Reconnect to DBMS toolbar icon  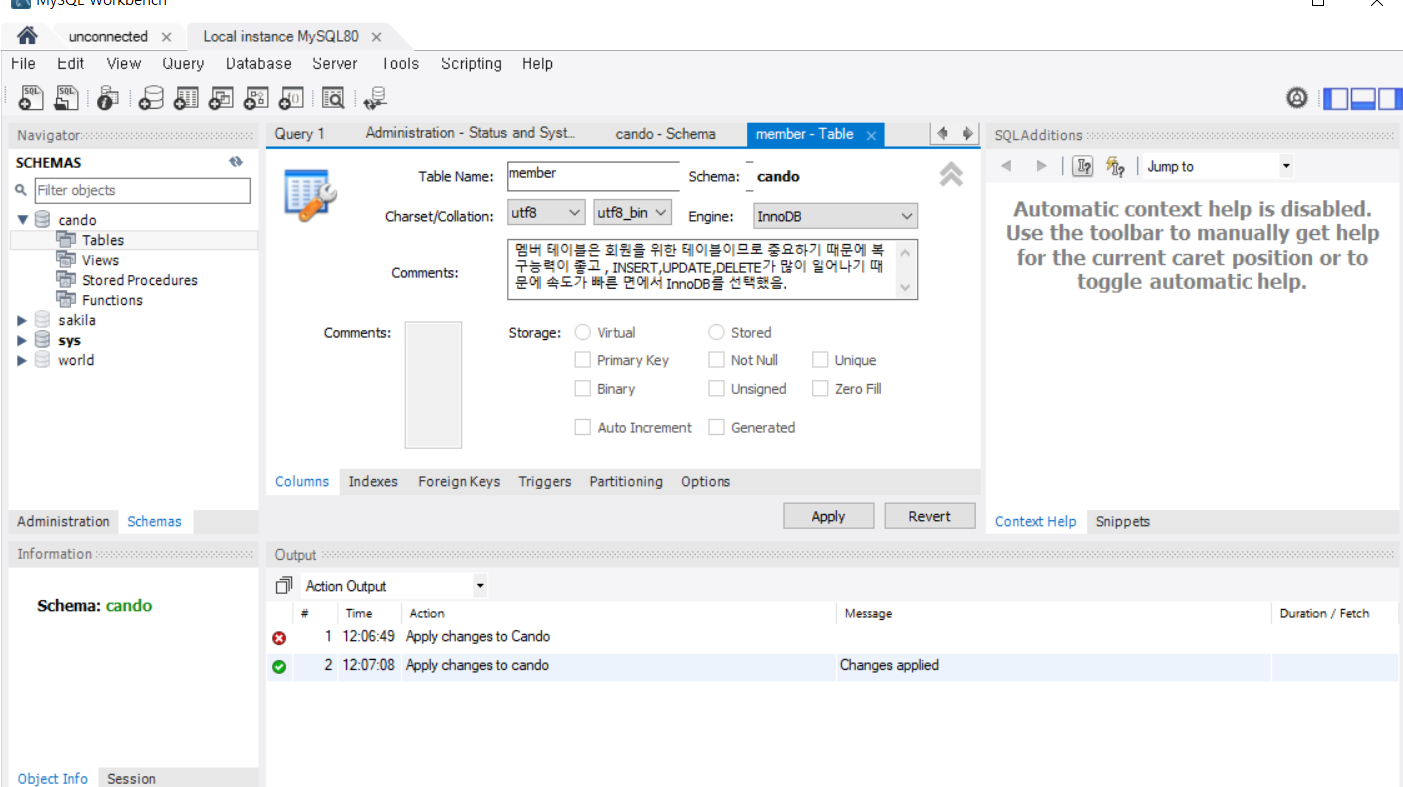pyautogui.click(x=375, y=98)
